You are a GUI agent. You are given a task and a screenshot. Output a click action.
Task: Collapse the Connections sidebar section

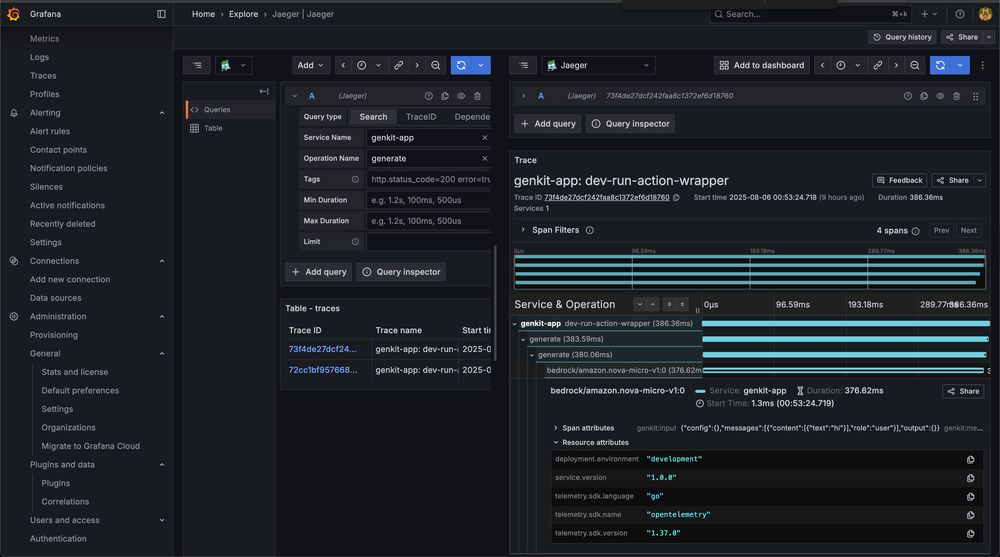pos(161,261)
